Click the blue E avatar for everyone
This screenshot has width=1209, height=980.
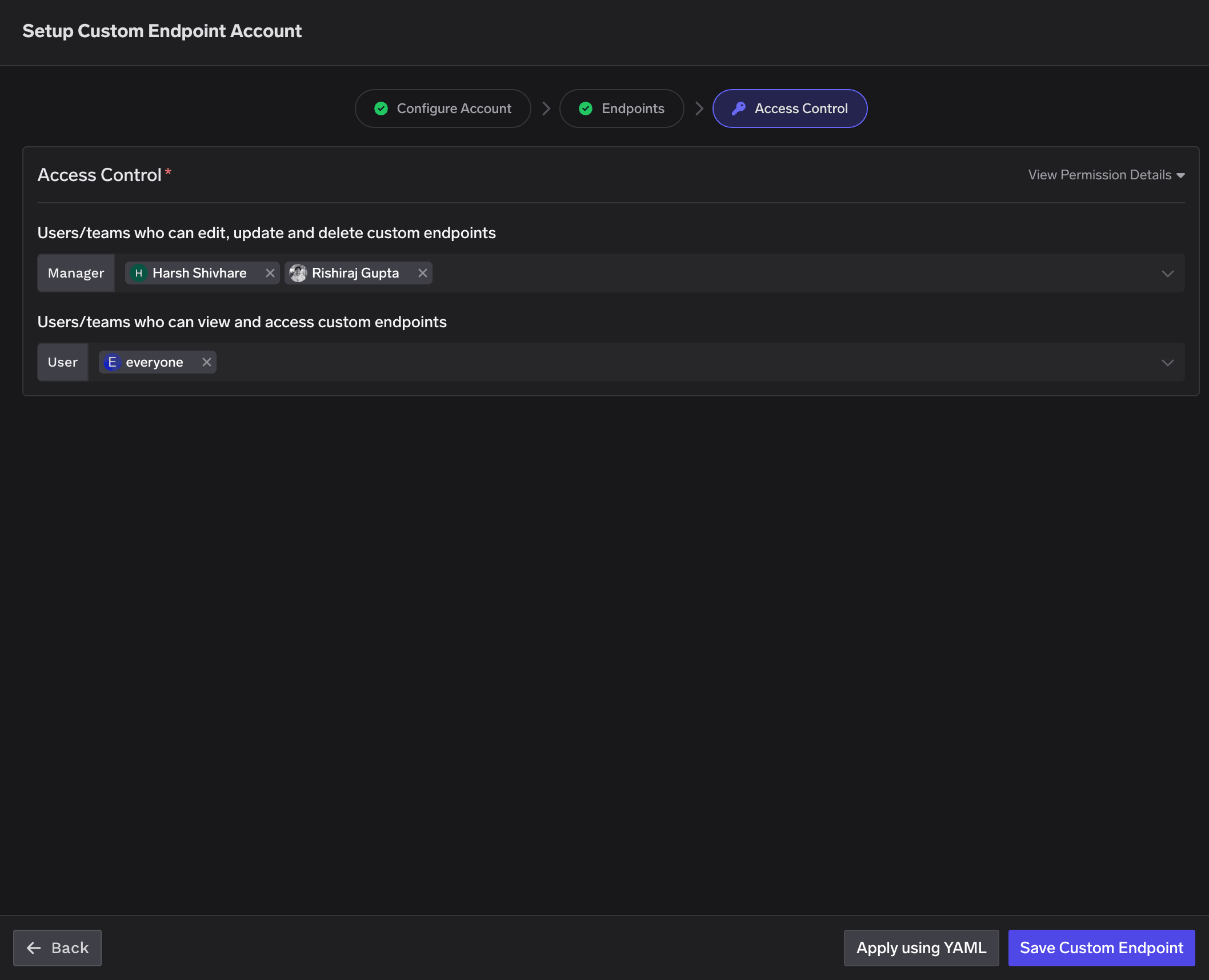tap(112, 362)
